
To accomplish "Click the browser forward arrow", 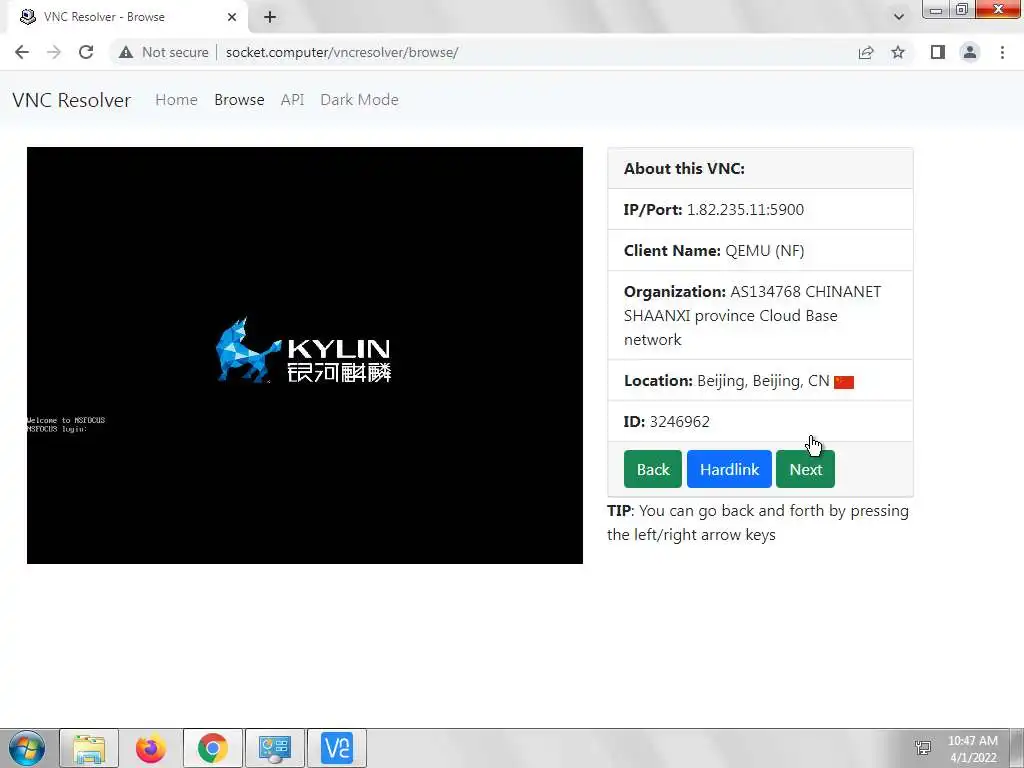I will 54,52.
